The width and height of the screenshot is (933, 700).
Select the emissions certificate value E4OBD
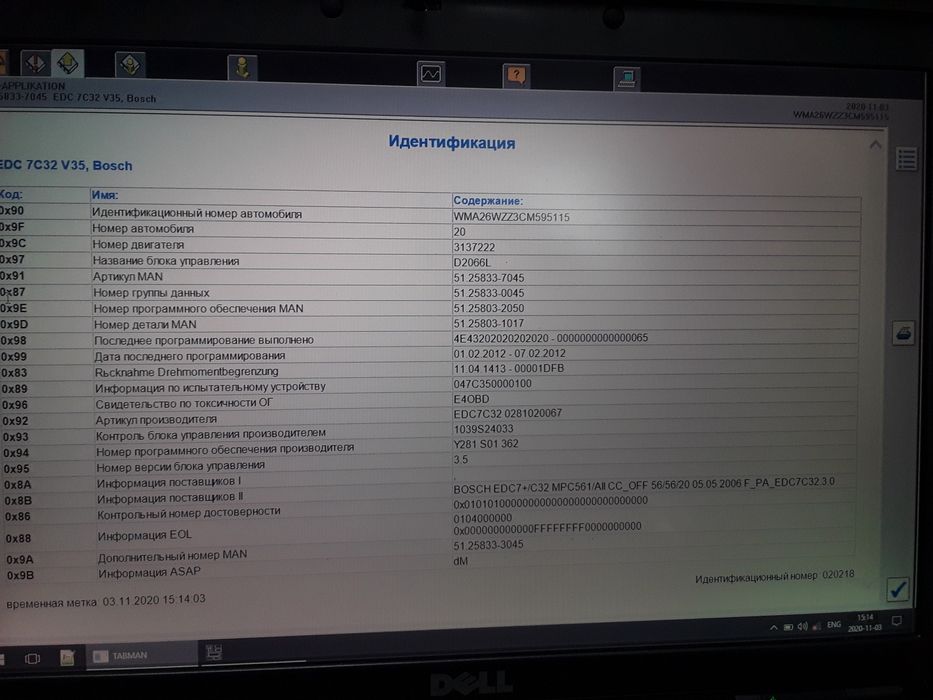click(471, 399)
